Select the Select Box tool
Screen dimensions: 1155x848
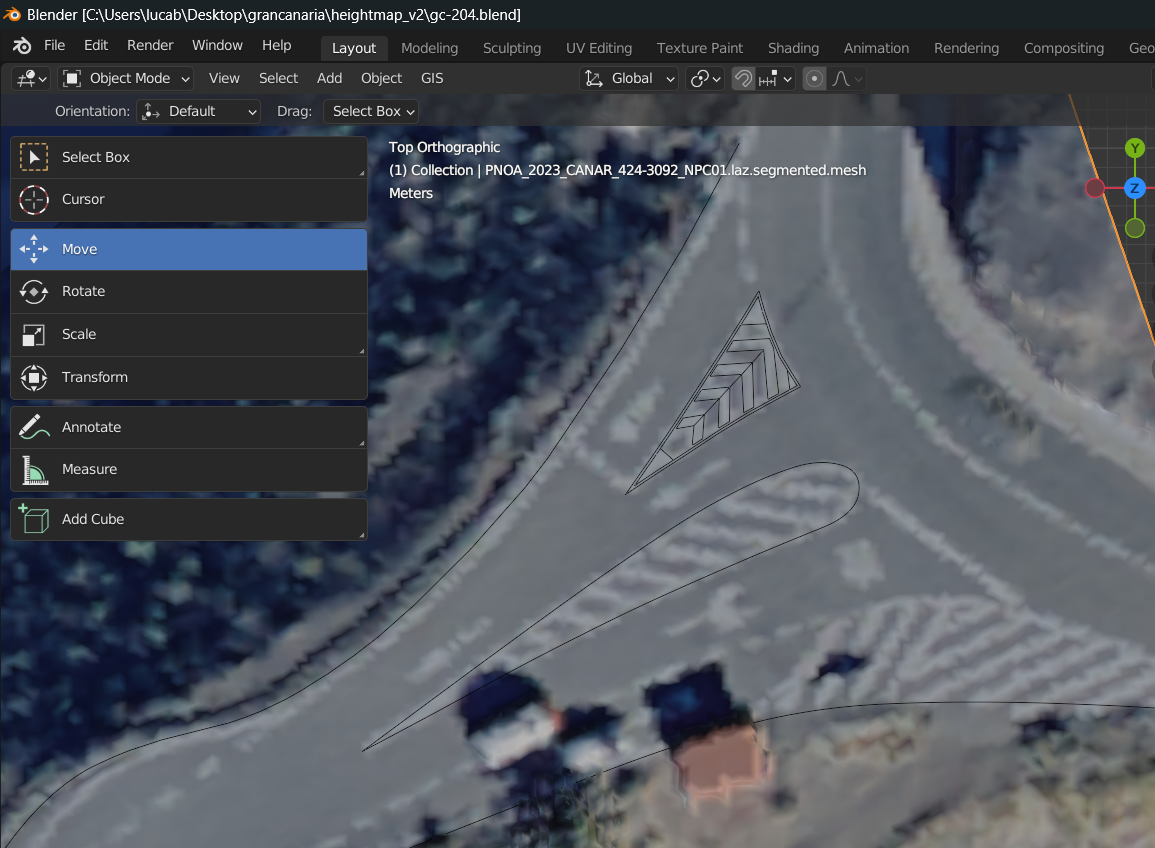point(189,157)
